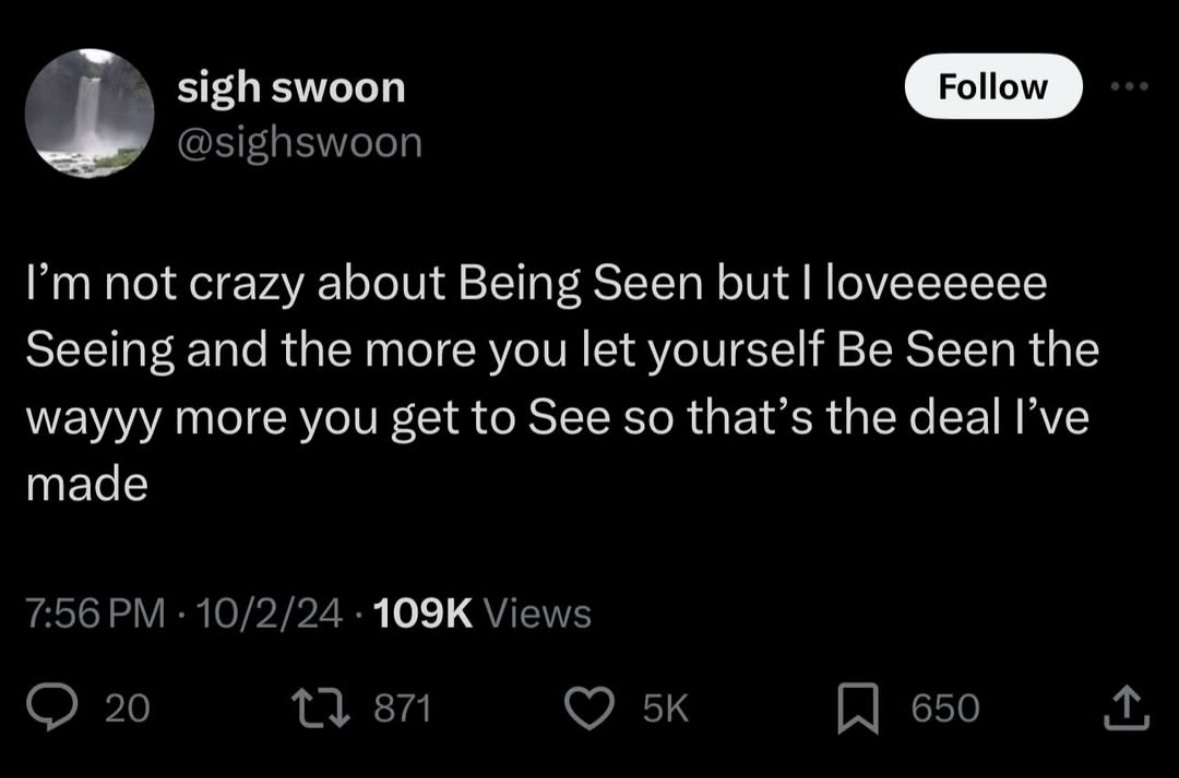Click the tweet's first line of text
Image resolution: width=1179 pixels, height=778 pixels.
535,285
